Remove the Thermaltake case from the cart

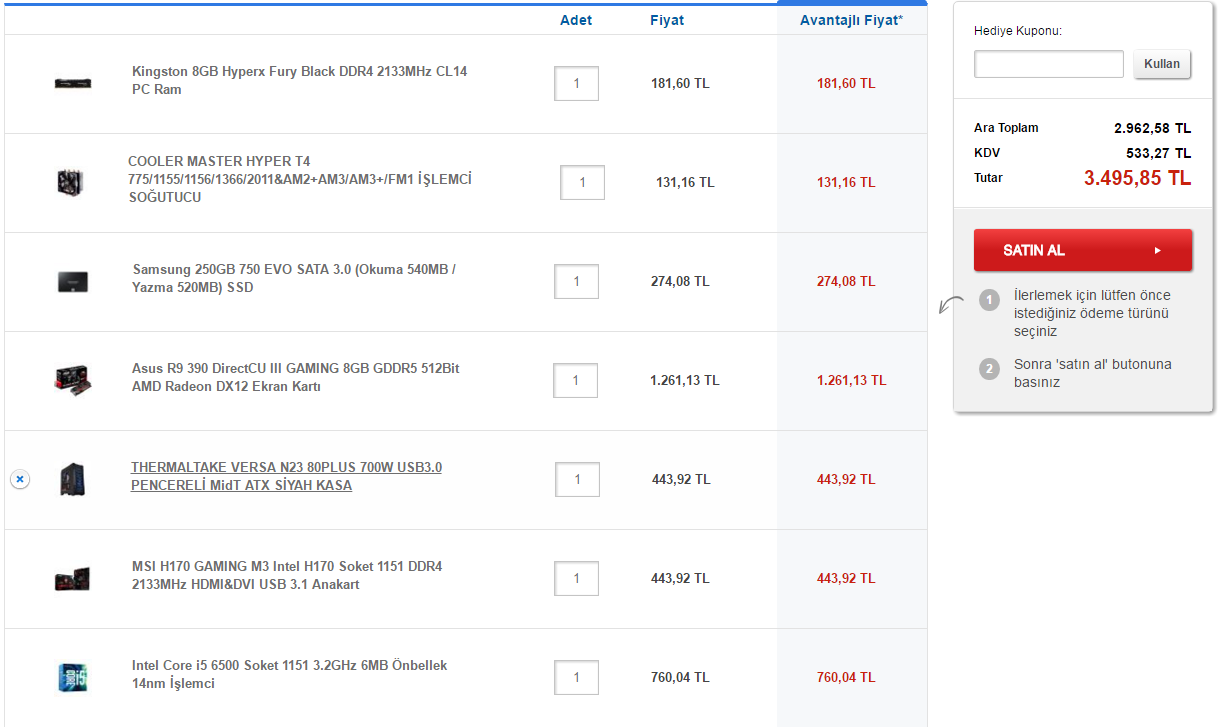[x=20, y=479]
